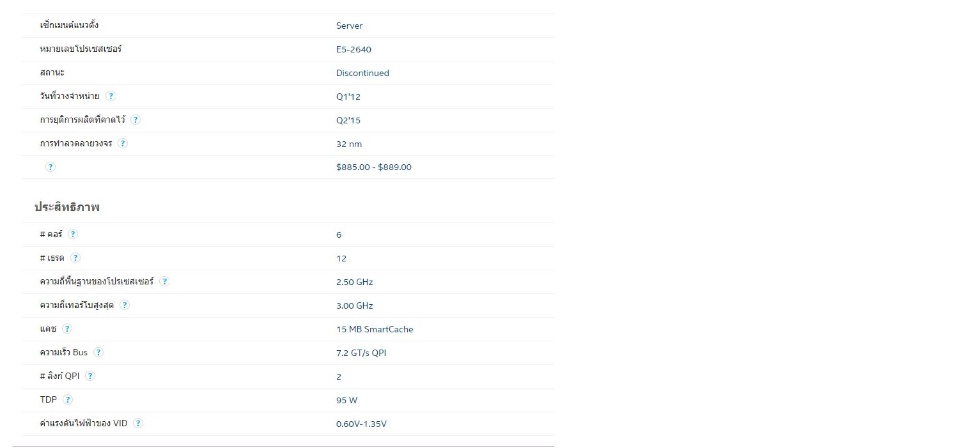Click help icon next to ความเร็ว Bus
Image resolution: width=960 pixels, height=448 pixels.
click(99, 352)
